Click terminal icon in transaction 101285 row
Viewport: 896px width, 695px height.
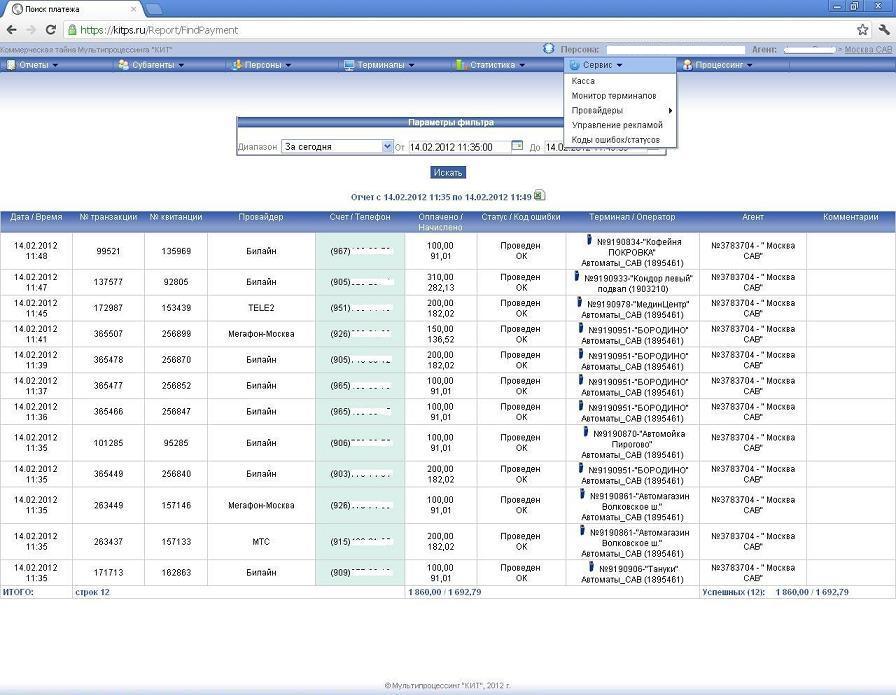(x=586, y=432)
